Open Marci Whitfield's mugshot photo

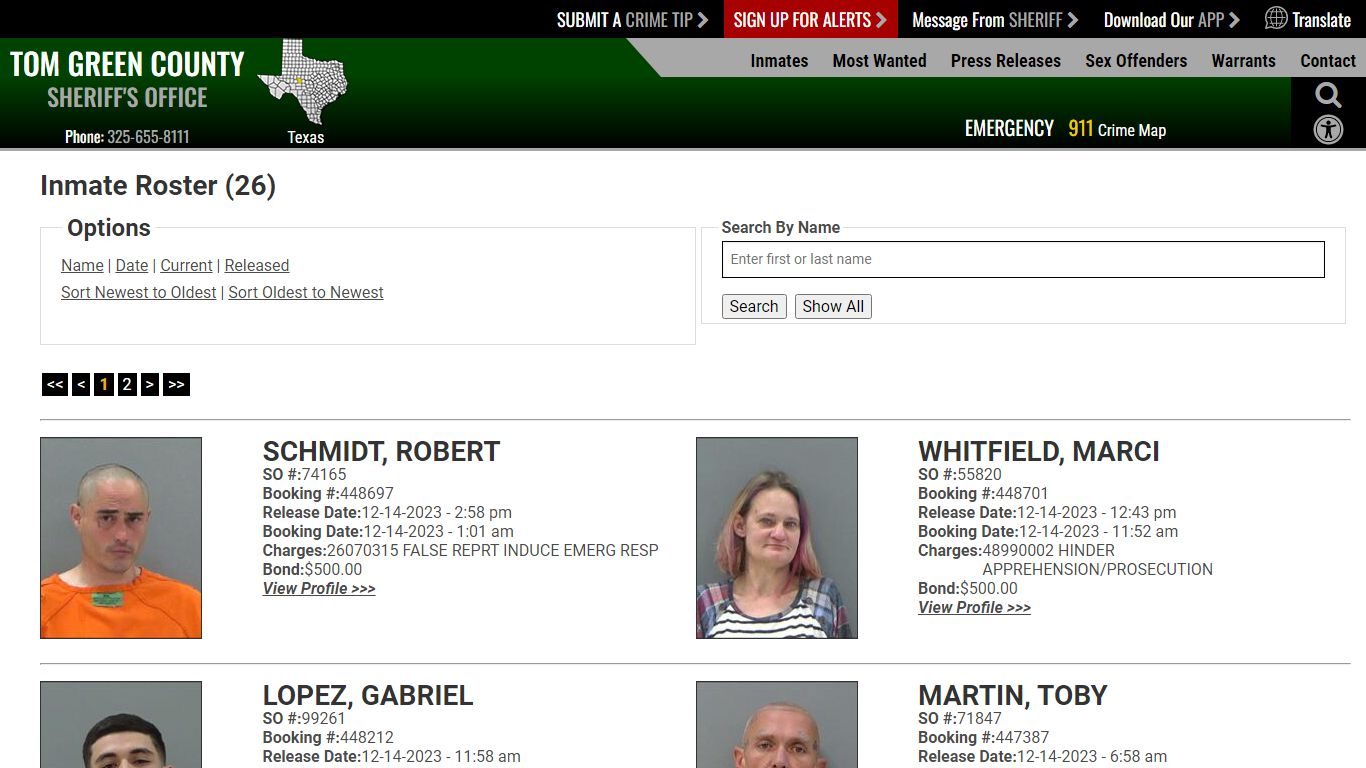[777, 538]
